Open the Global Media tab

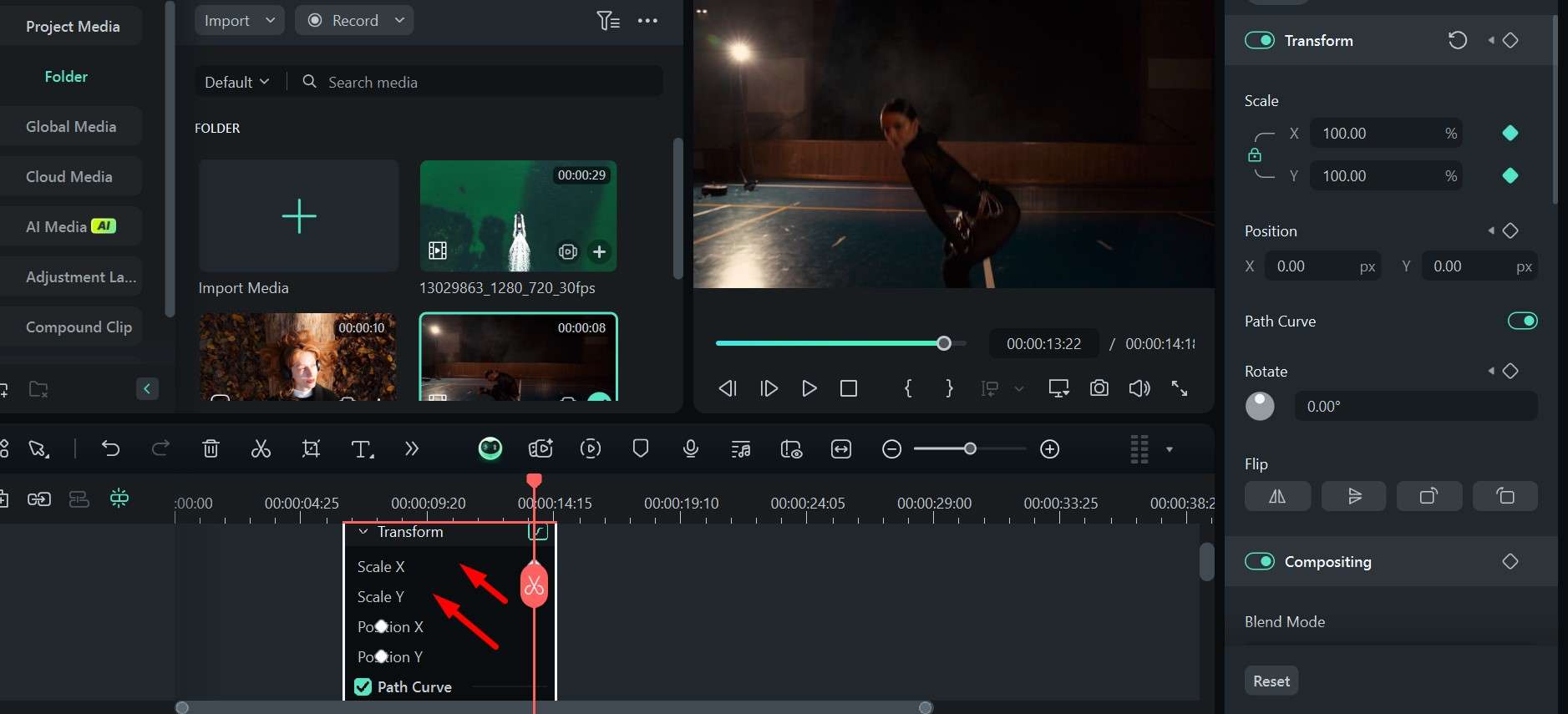tap(71, 127)
